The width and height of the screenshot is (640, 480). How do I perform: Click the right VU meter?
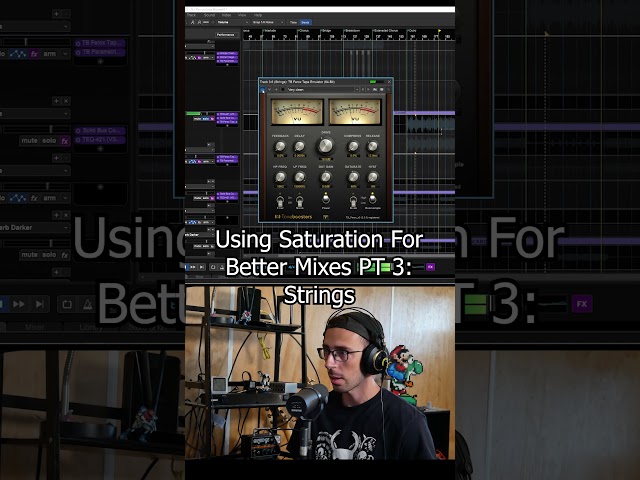click(355, 111)
